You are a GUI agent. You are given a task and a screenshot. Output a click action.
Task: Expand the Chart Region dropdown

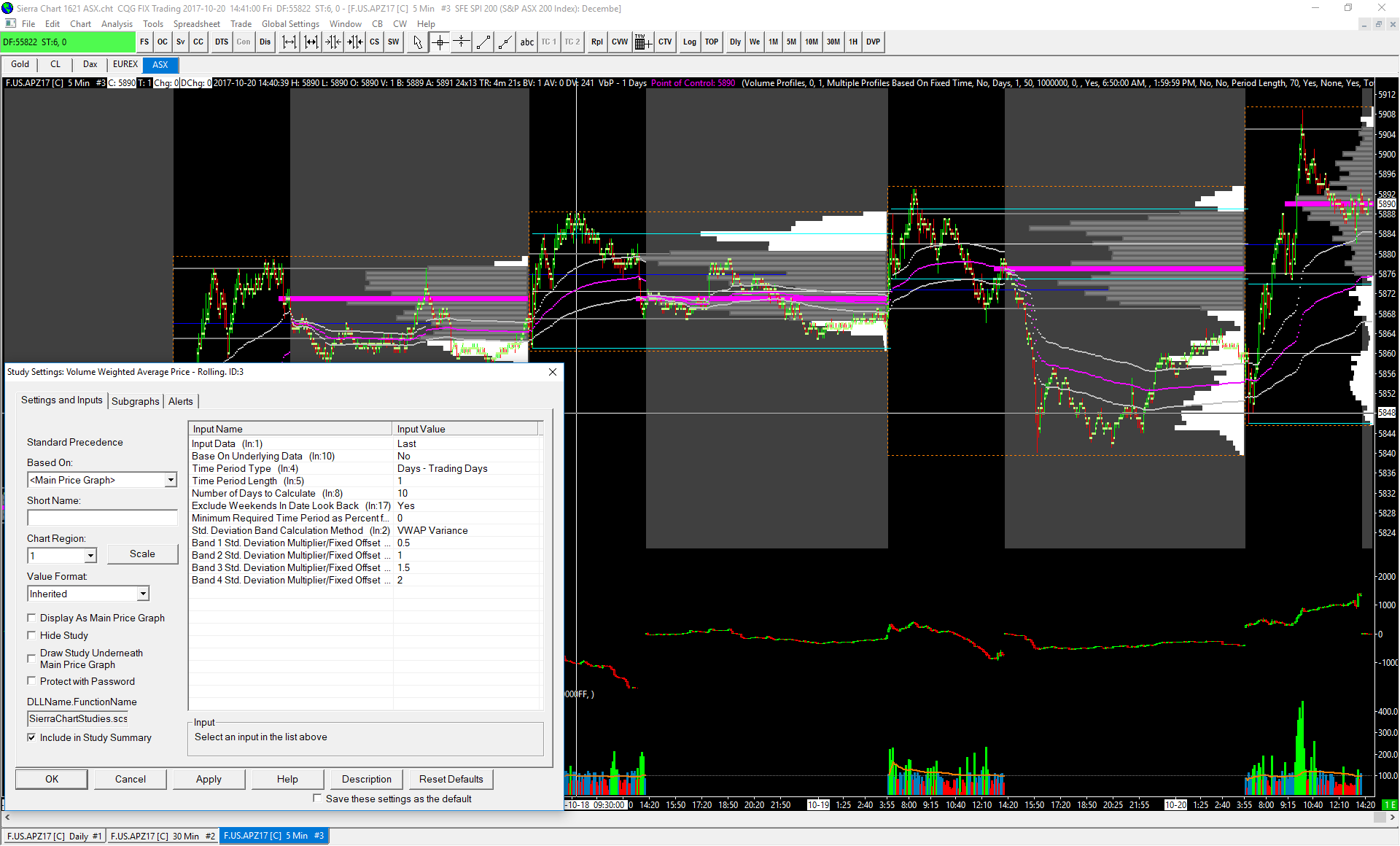pos(90,556)
